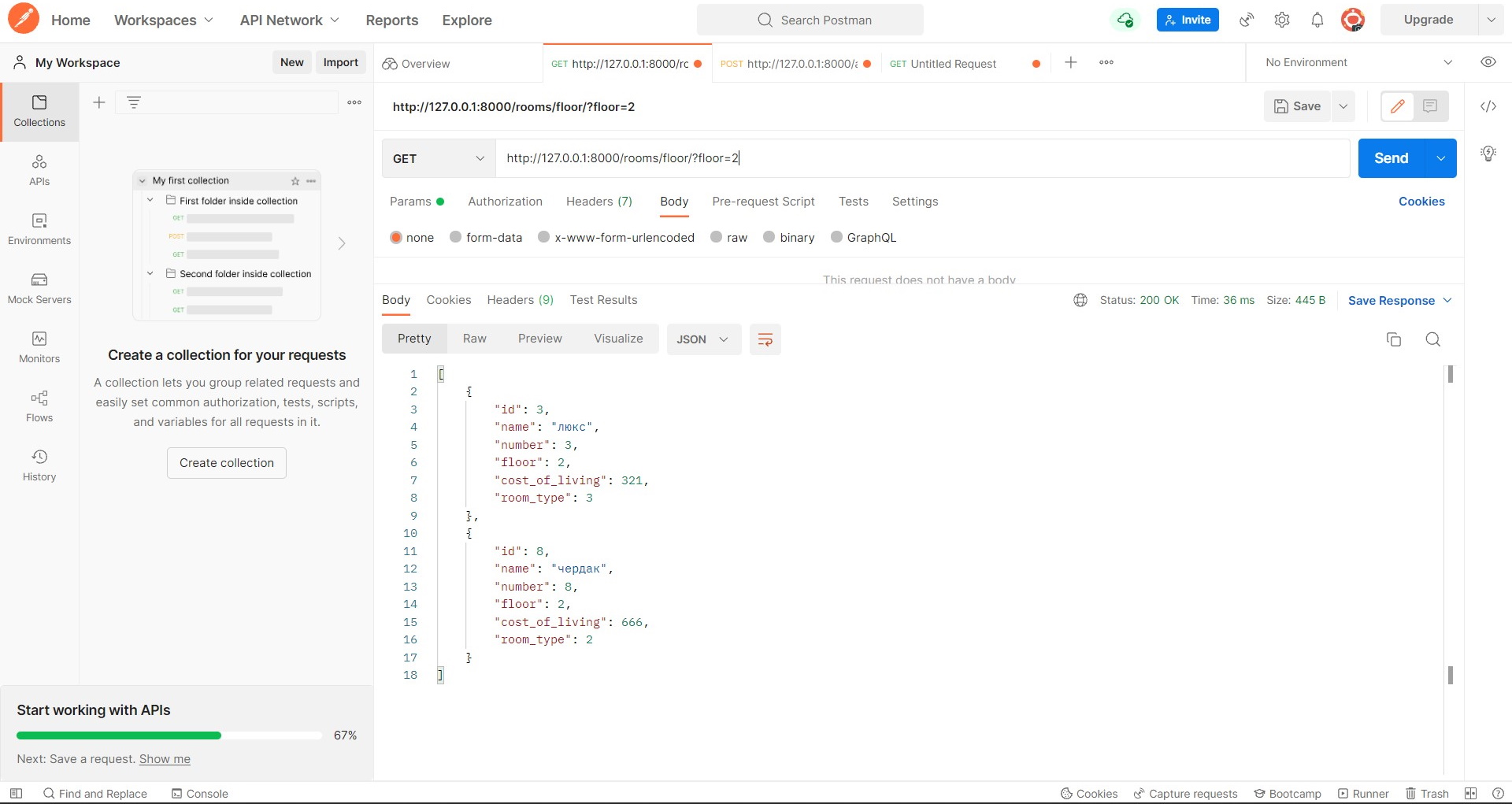Open the Runner from the status bar

coord(1364,793)
